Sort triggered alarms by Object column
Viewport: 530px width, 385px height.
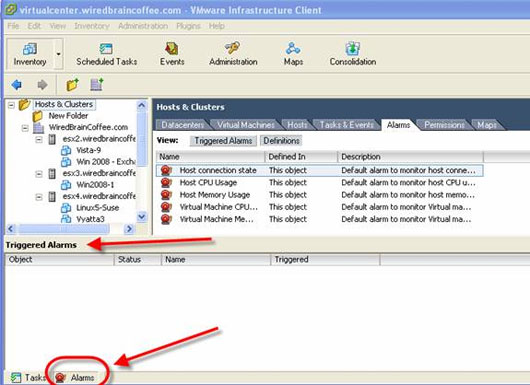[x=59, y=260]
